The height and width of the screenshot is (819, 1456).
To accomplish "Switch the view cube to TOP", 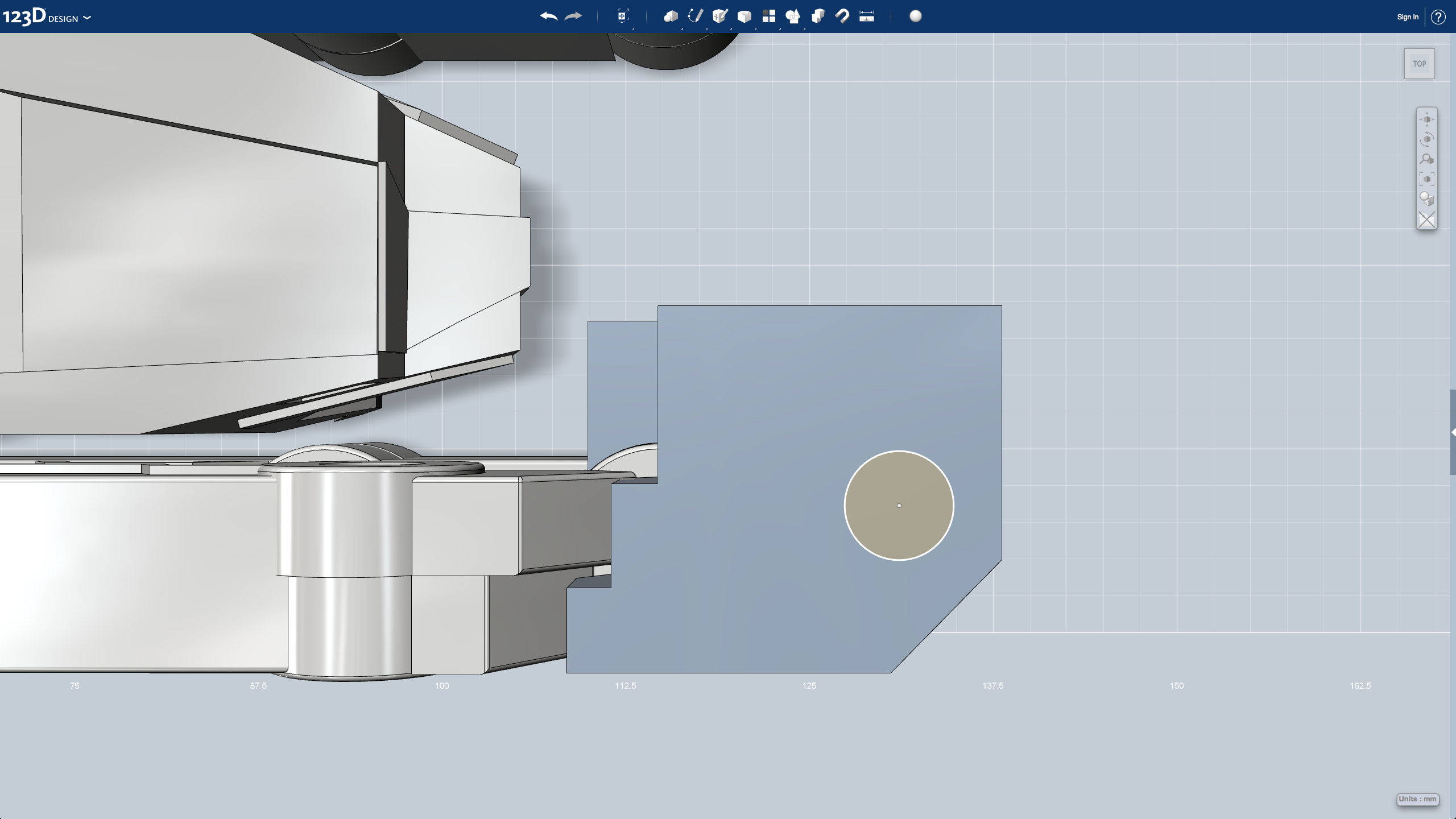I will (1418, 63).
